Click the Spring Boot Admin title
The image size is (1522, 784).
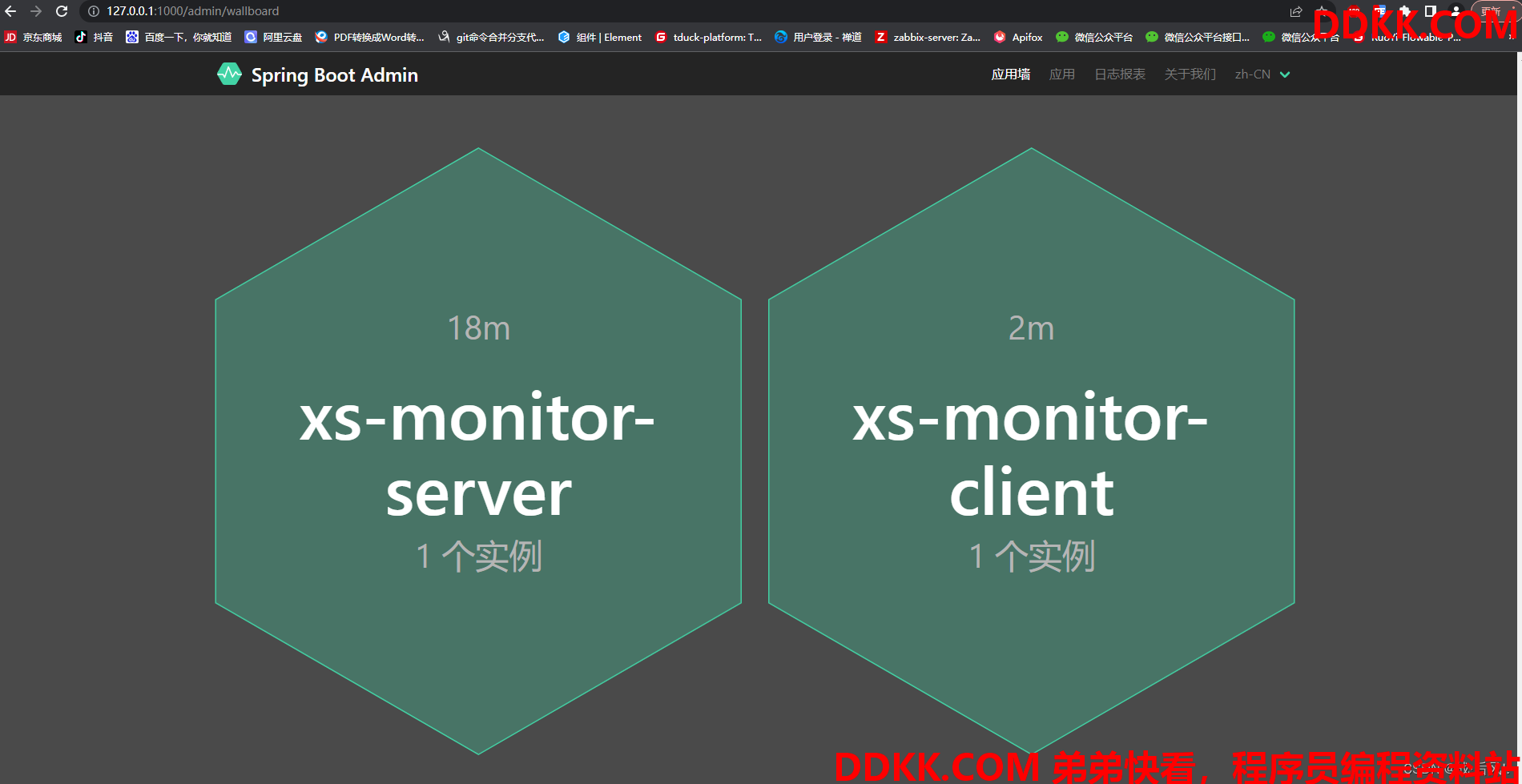(334, 74)
